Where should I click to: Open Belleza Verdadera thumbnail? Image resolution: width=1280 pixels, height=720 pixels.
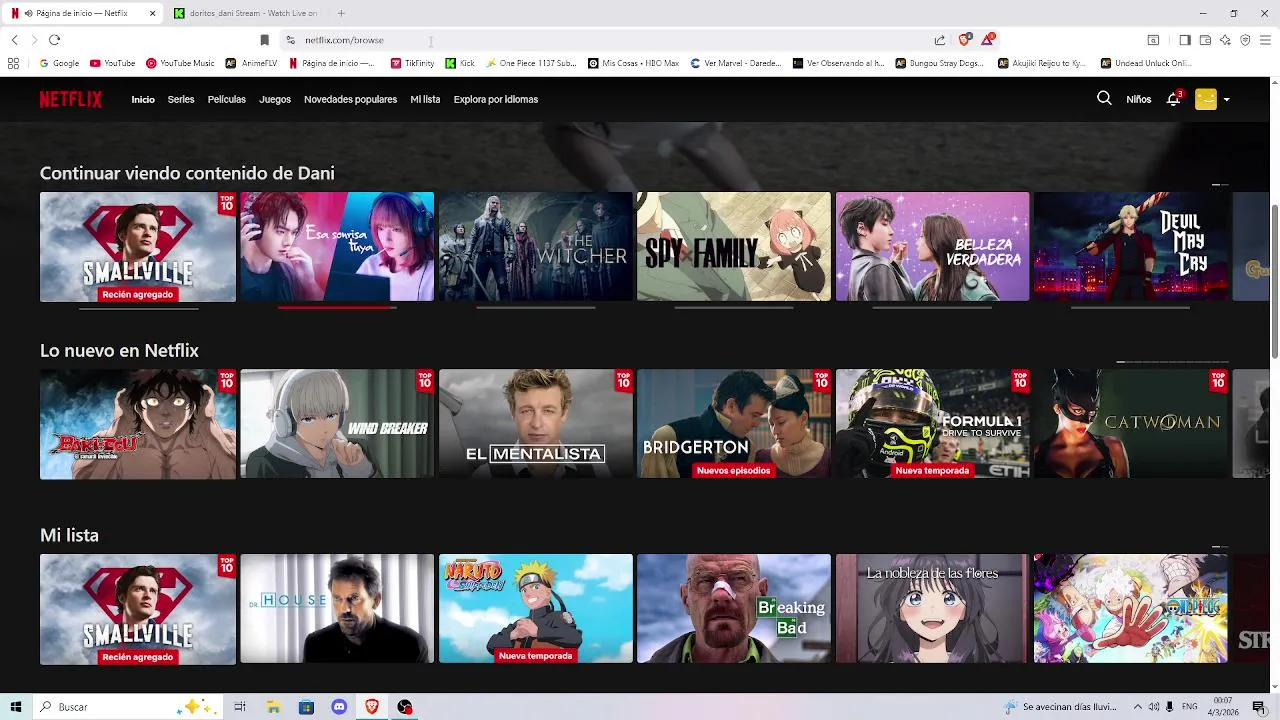click(x=932, y=246)
